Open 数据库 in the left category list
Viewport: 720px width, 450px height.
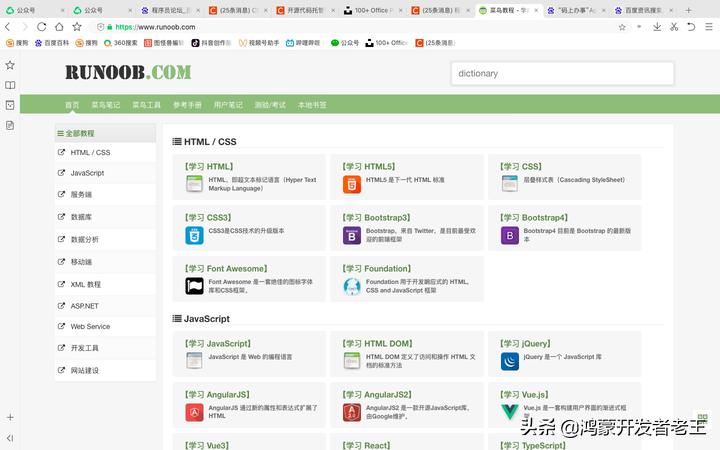(x=105, y=217)
